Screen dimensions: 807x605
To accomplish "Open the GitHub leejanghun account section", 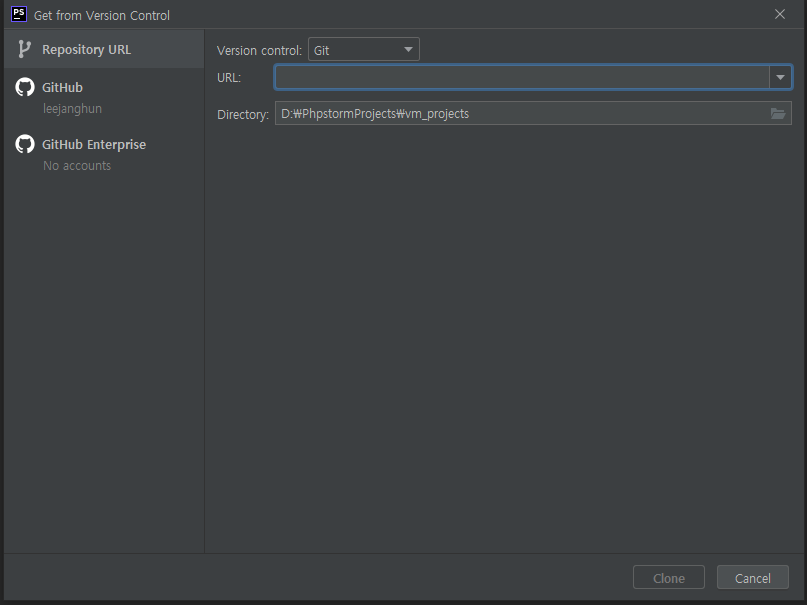I will click(x=104, y=97).
